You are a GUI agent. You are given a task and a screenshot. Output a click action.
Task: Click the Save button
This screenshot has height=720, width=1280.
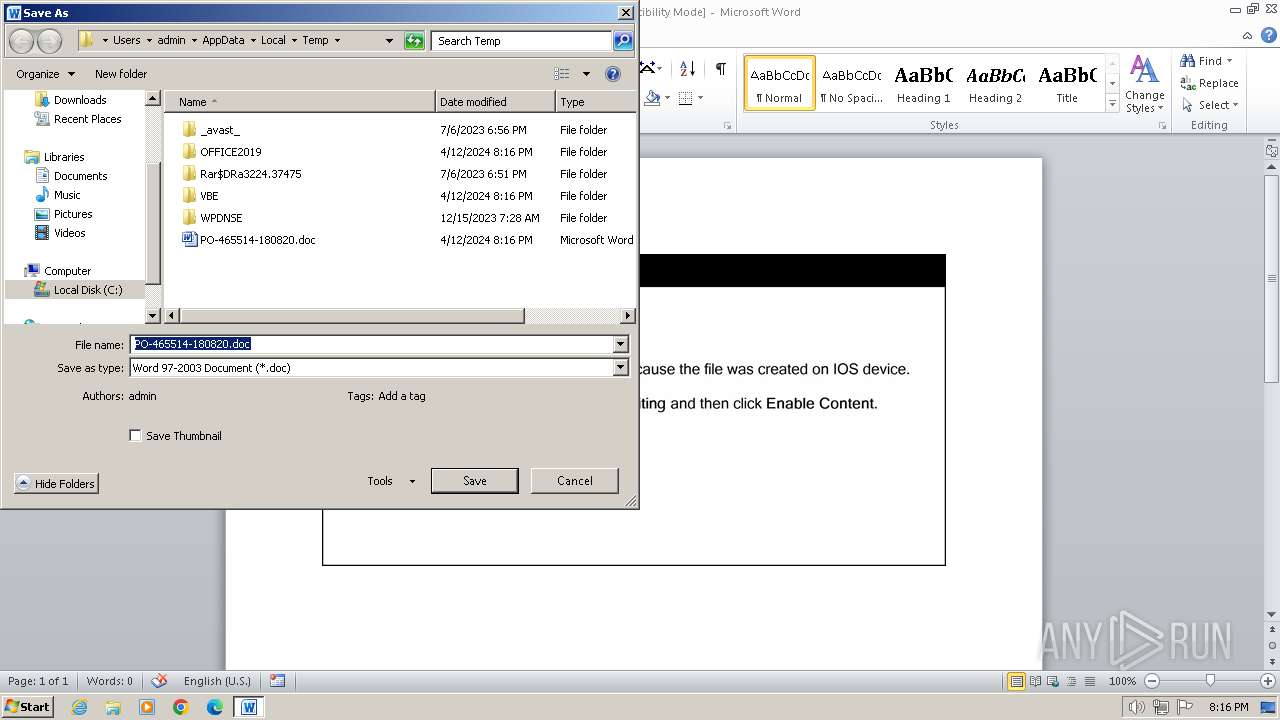[x=474, y=481]
